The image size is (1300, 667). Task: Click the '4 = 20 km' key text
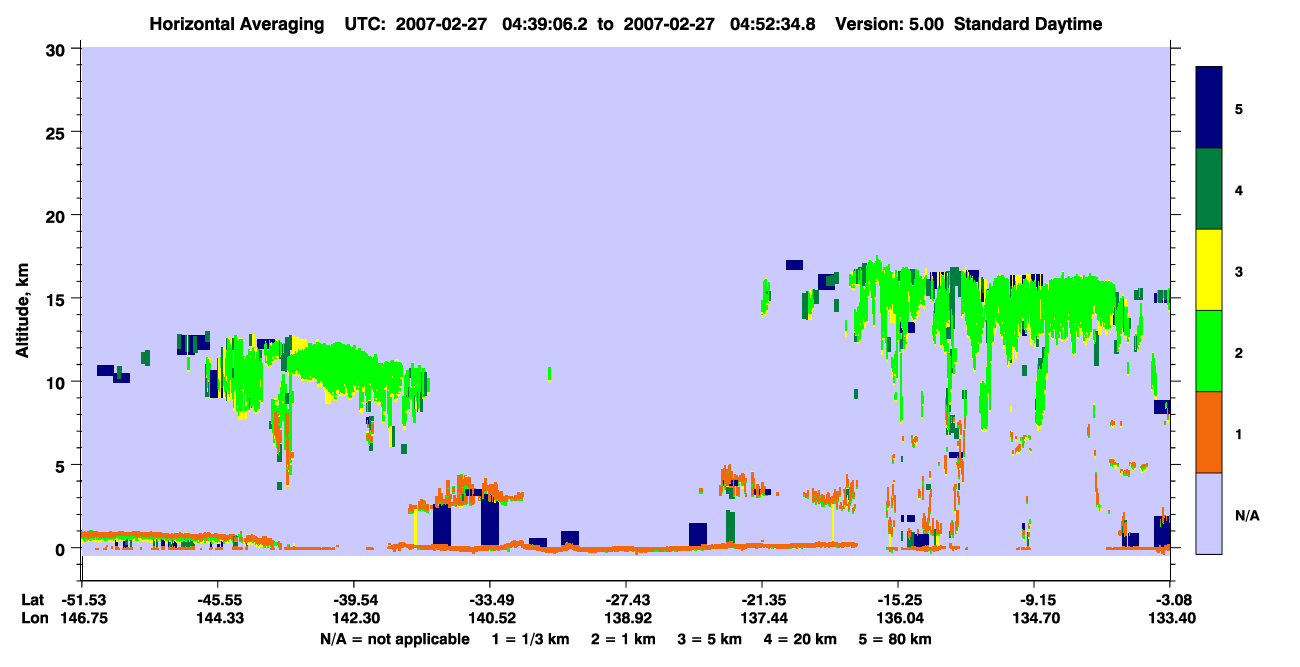click(x=801, y=639)
